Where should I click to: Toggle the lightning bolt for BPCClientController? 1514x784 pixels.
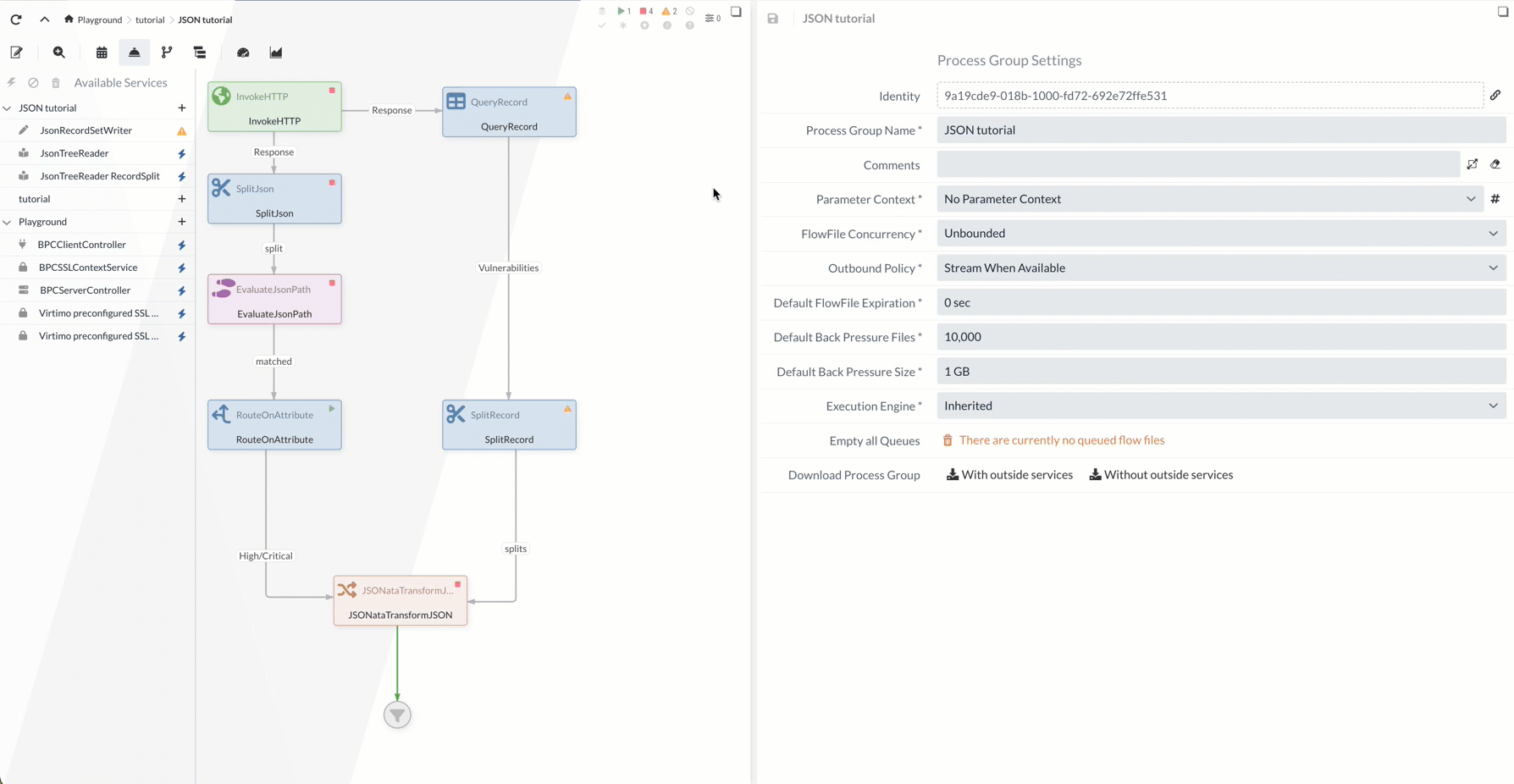pos(181,246)
